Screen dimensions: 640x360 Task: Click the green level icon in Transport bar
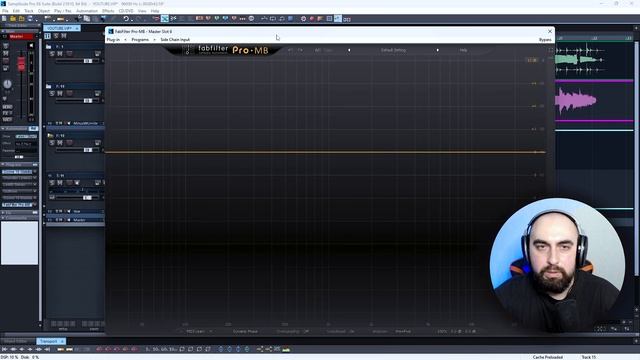pyautogui.click(x=286, y=349)
